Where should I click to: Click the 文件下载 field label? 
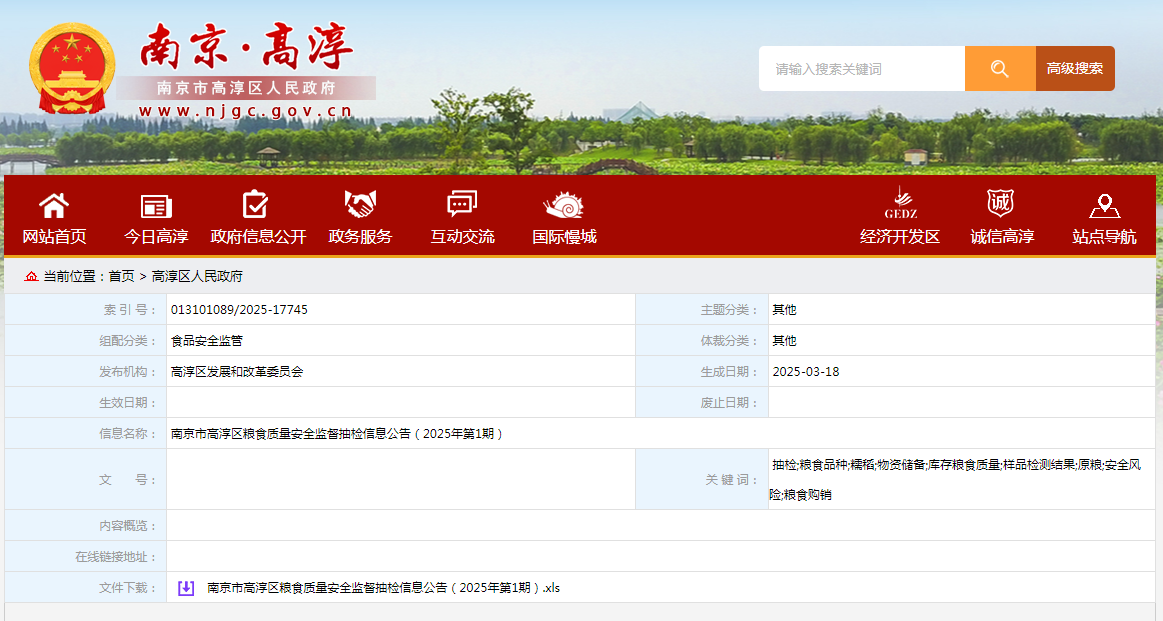pyautogui.click(x=128, y=588)
